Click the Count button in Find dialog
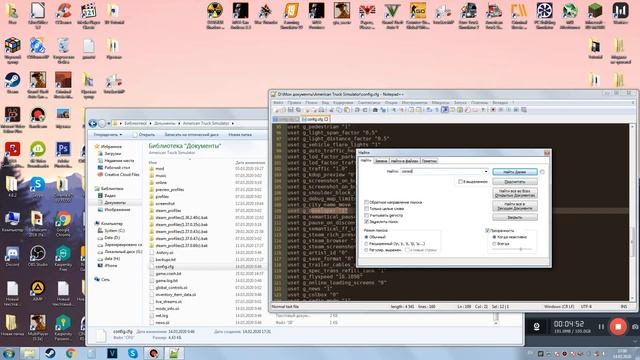Screen dimensions: 640x360 515,182
